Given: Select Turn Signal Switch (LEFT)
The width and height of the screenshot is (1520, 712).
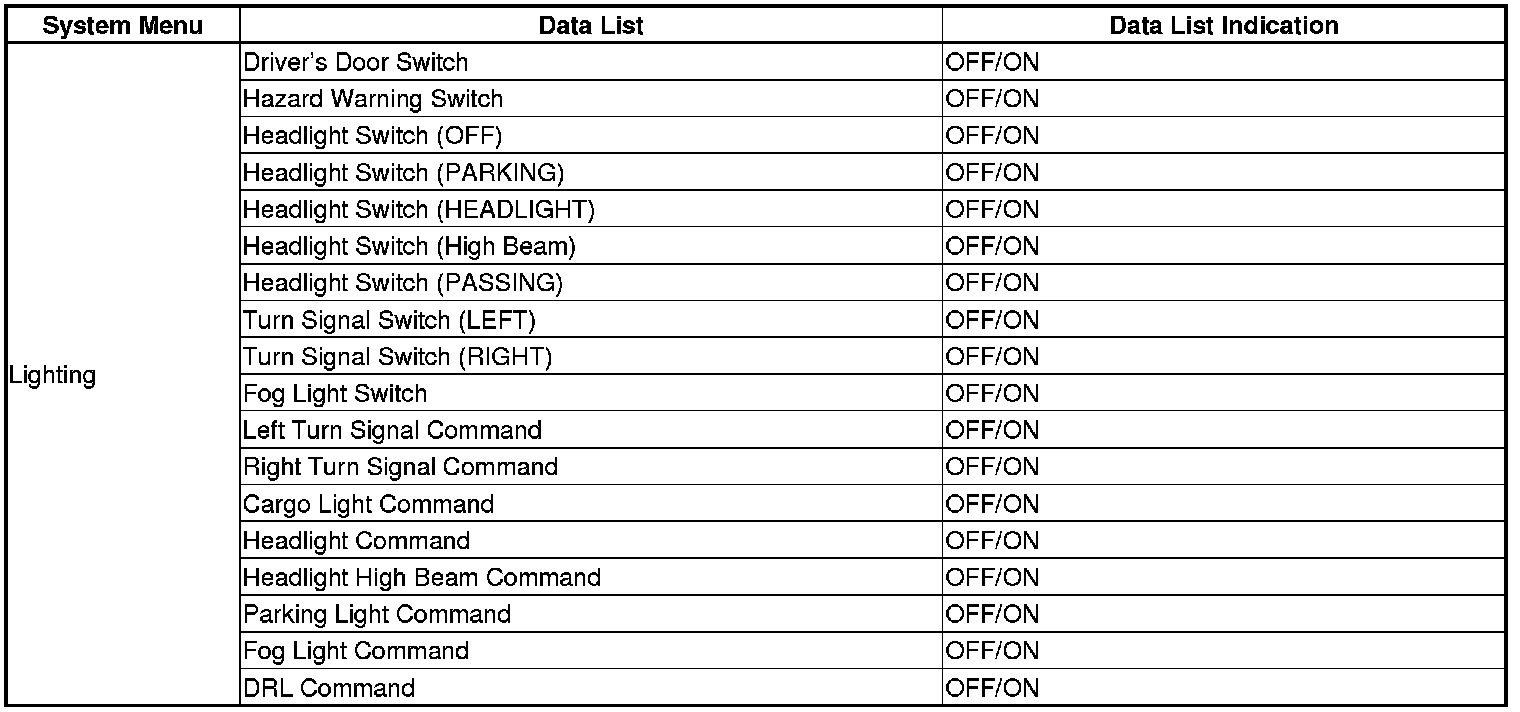Looking at the screenshot, I should pos(390,320).
